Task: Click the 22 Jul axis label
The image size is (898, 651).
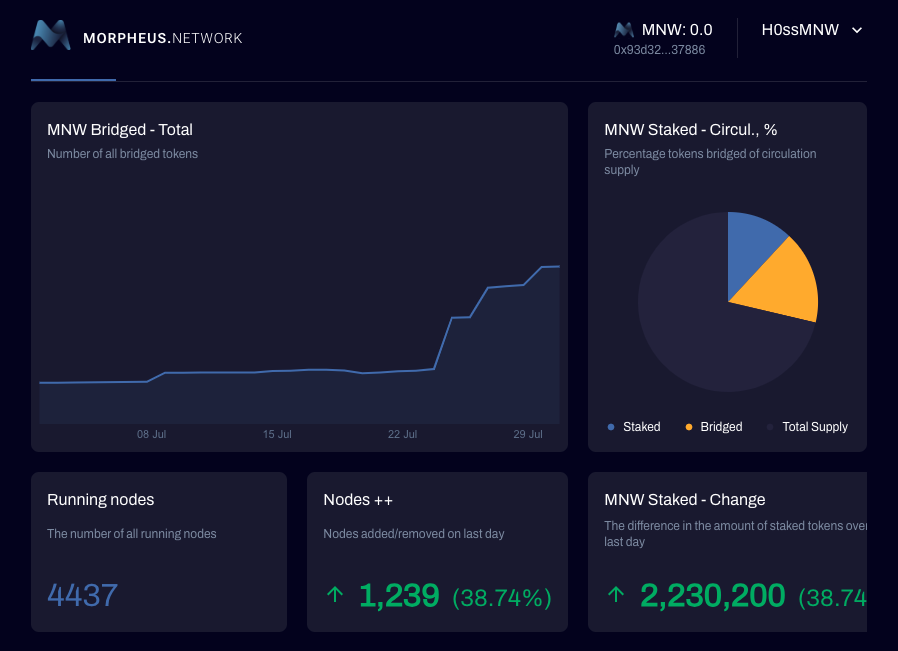Action: pos(402,435)
